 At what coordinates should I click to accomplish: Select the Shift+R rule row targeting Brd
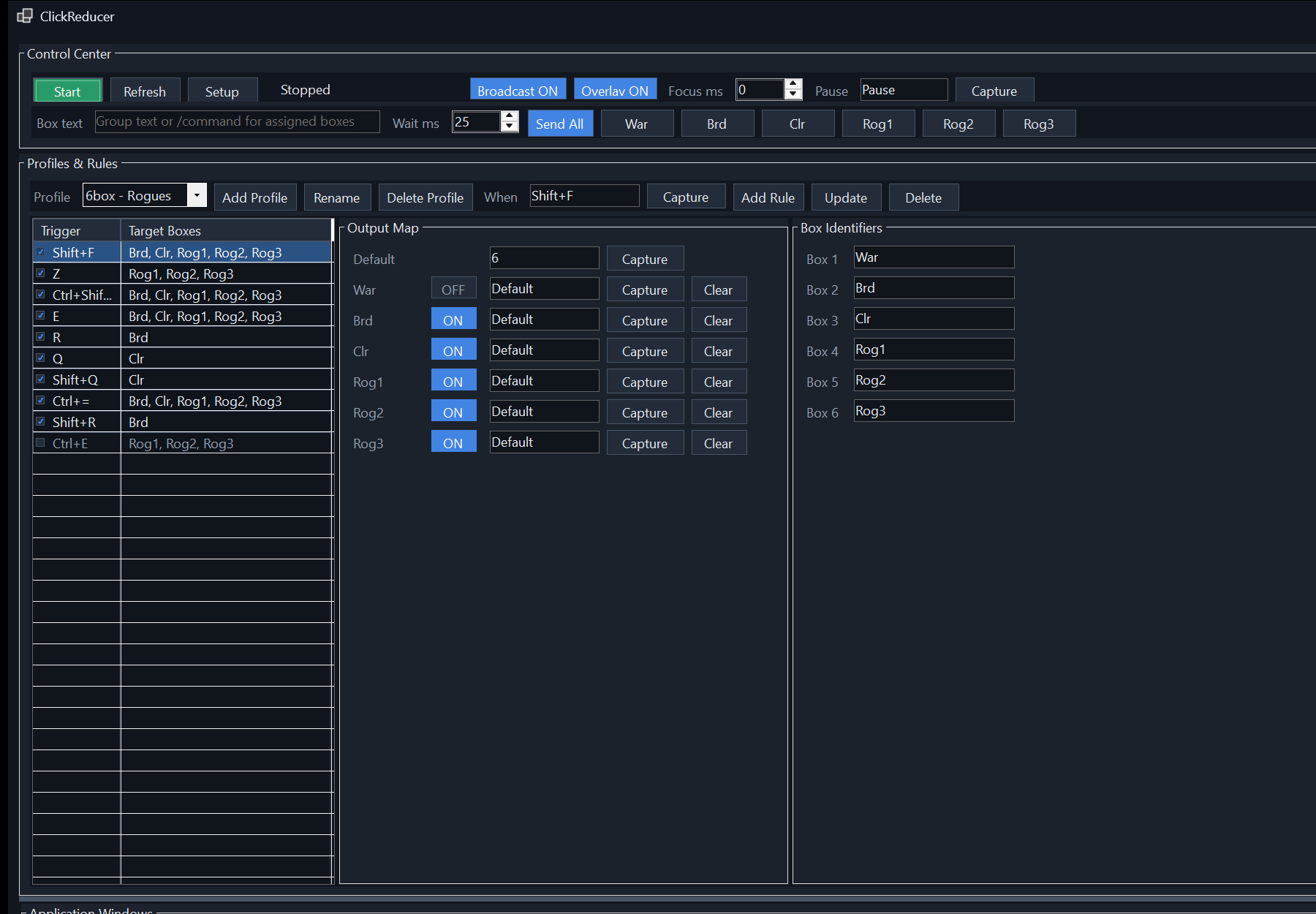click(183, 422)
